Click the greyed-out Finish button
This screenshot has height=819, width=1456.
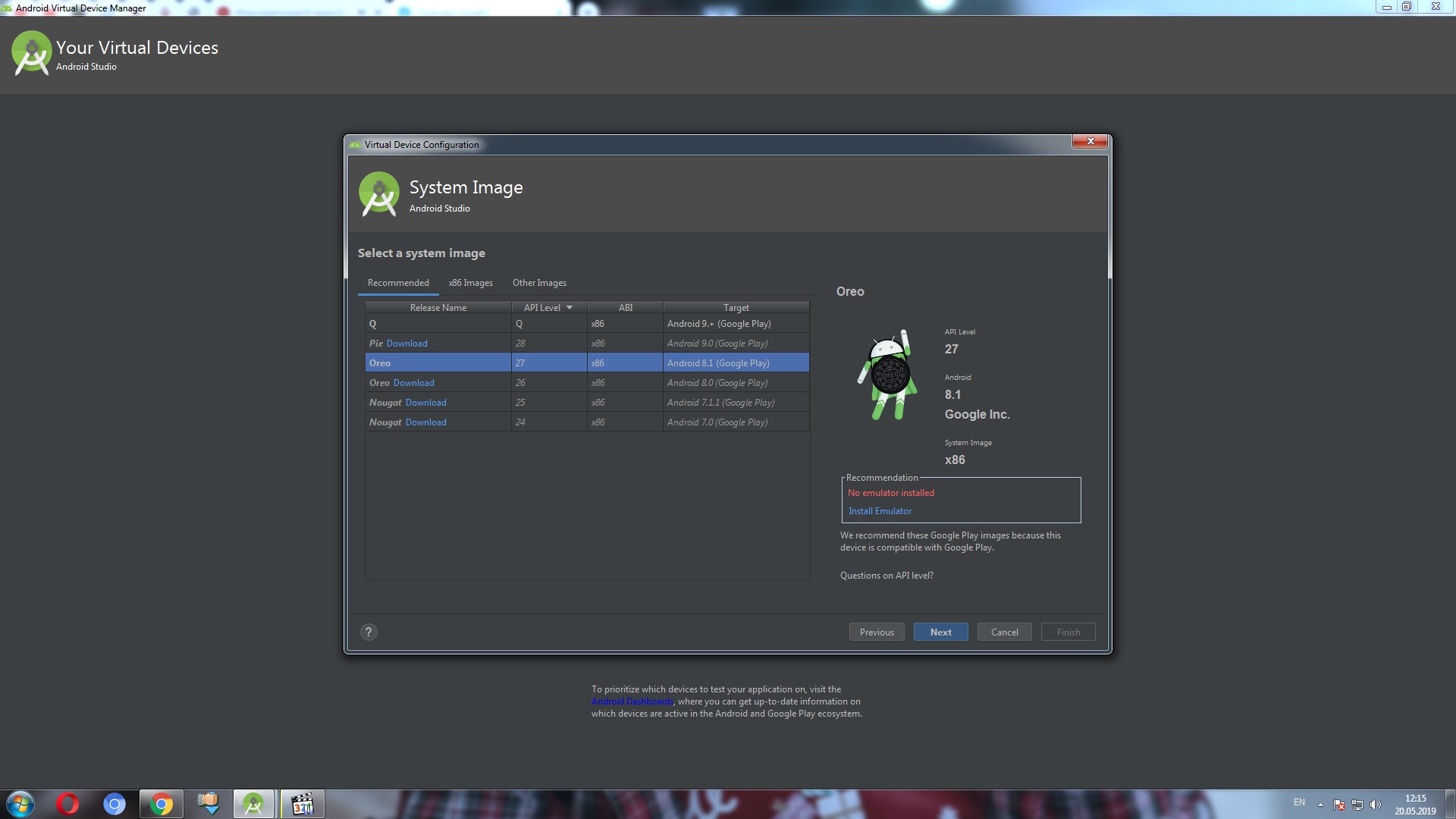click(x=1068, y=632)
